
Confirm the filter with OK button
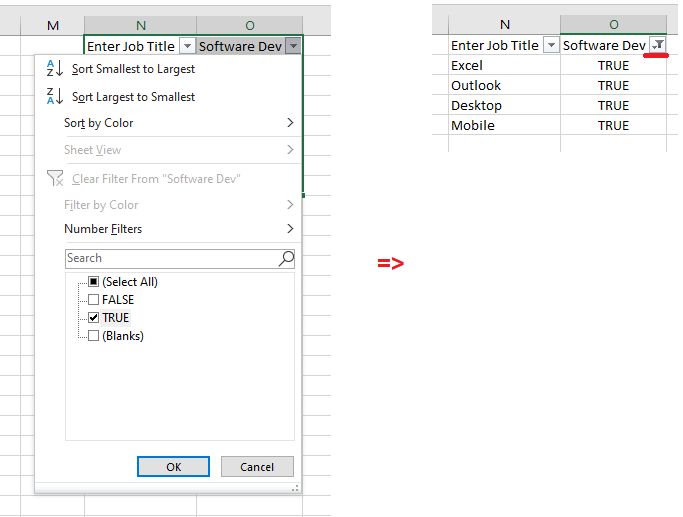tap(173, 467)
